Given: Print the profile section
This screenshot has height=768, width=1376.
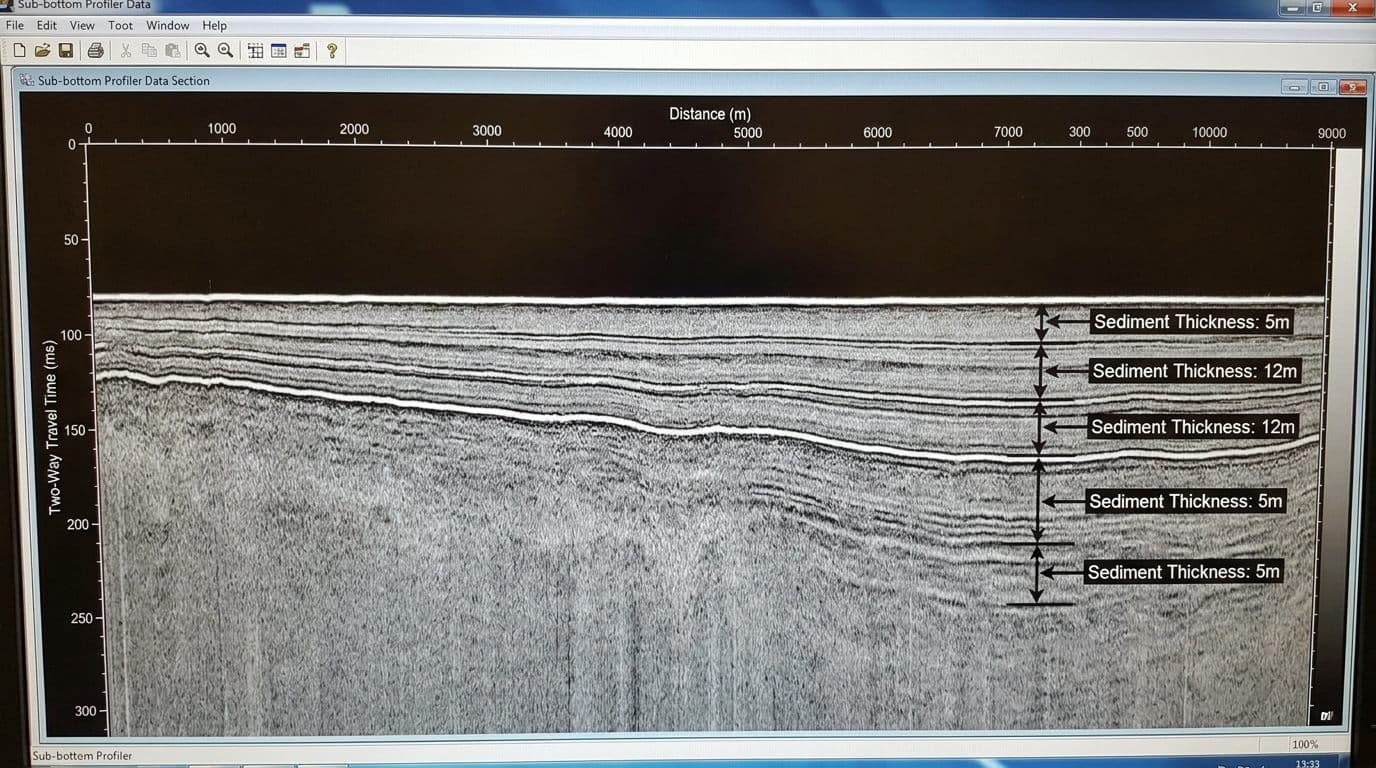Looking at the screenshot, I should click(95, 50).
